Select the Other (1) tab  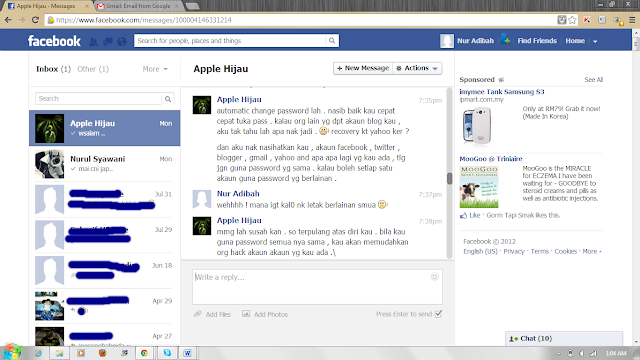click(x=93, y=69)
